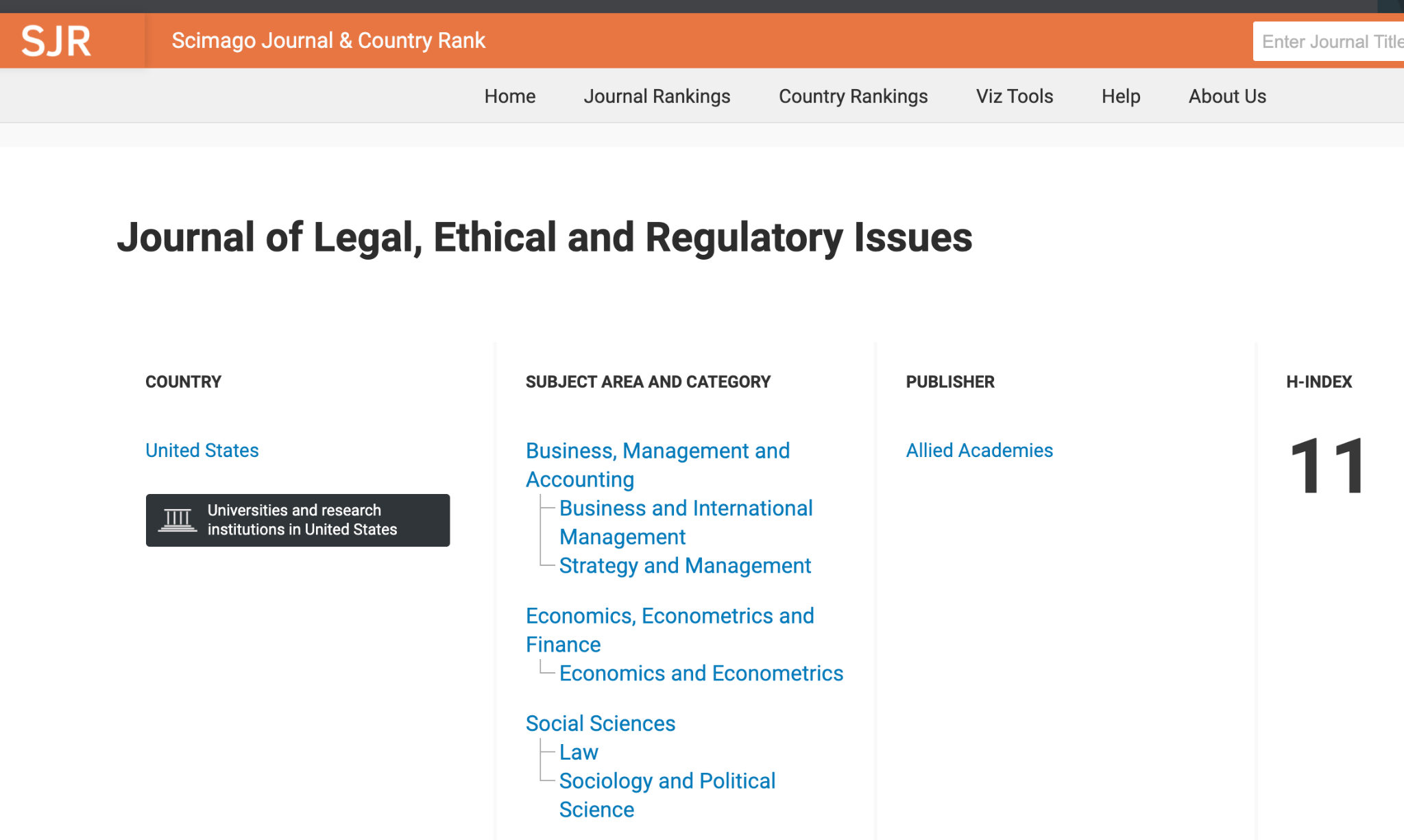Open the About Us menu item
Viewport: 1404px width, 840px height.
(x=1227, y=96)
